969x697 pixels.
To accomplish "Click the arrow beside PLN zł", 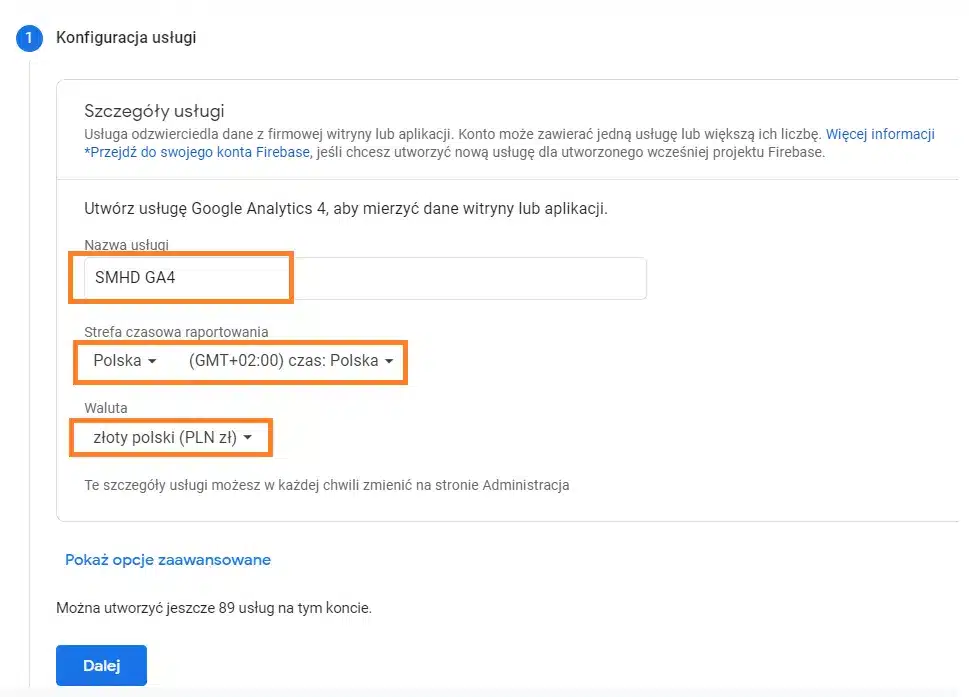I will coord(248,438).
